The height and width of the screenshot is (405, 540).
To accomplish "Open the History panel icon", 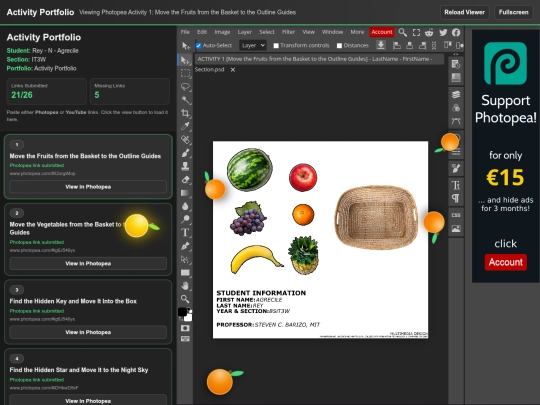I will [x=456, y=64].
